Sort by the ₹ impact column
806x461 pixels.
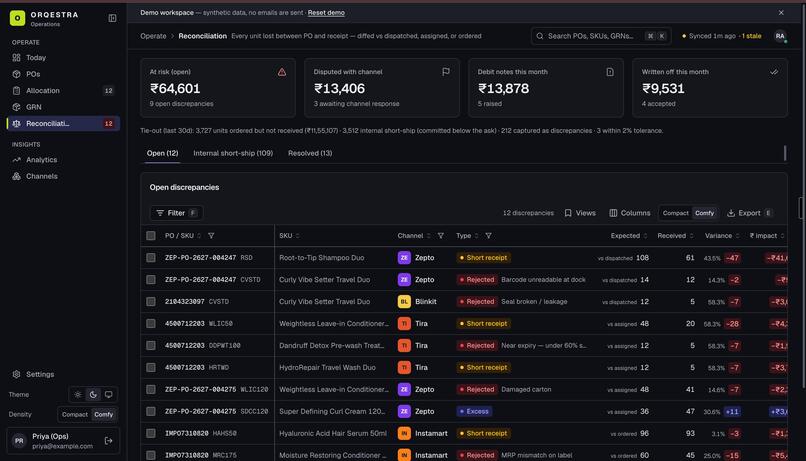coord(767,235)
